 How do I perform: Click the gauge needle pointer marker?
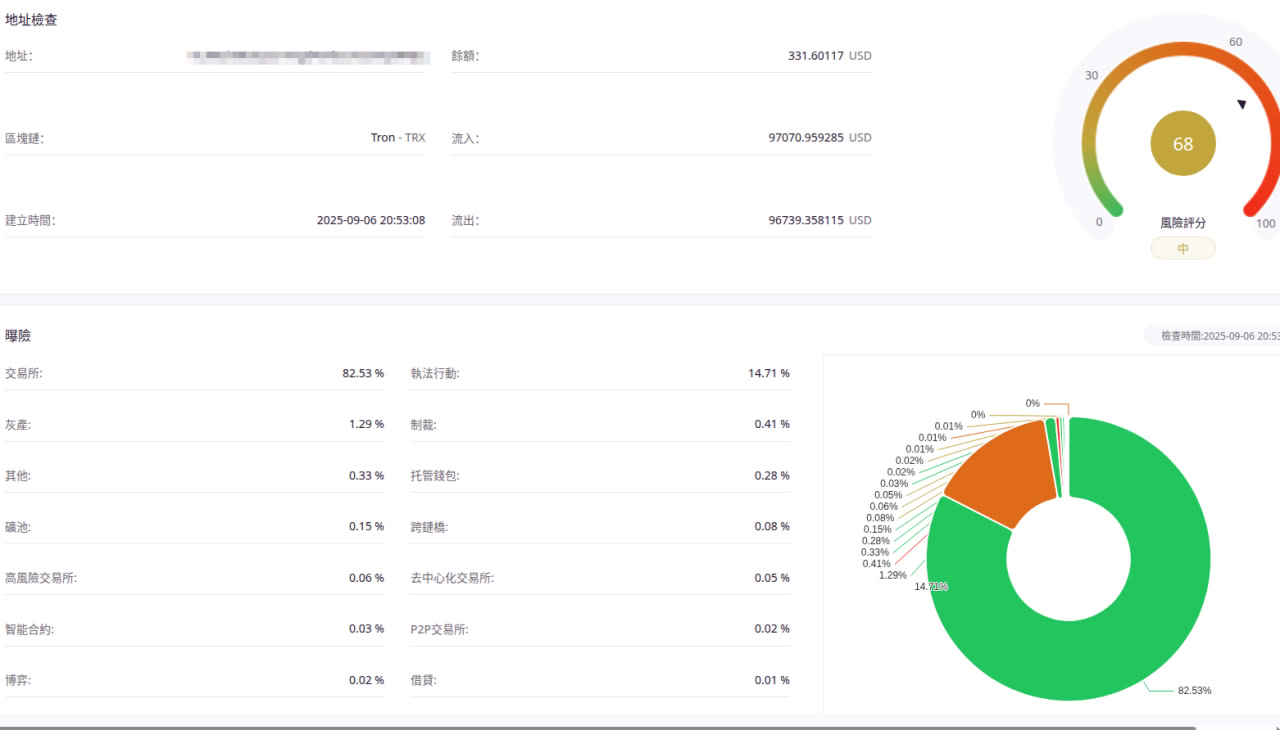(1242, 104)
